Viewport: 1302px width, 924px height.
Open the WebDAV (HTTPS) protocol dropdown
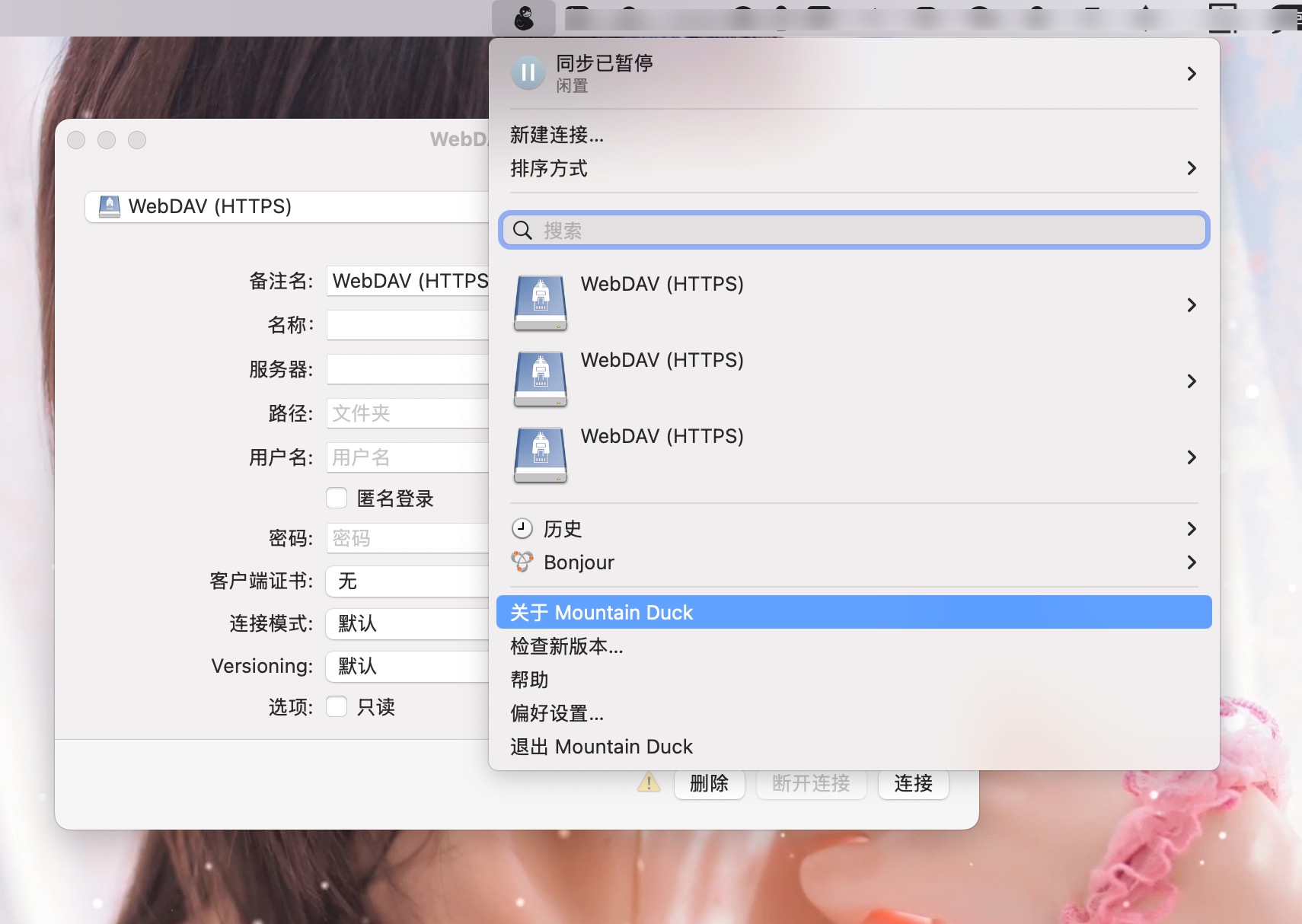(289, 206)
